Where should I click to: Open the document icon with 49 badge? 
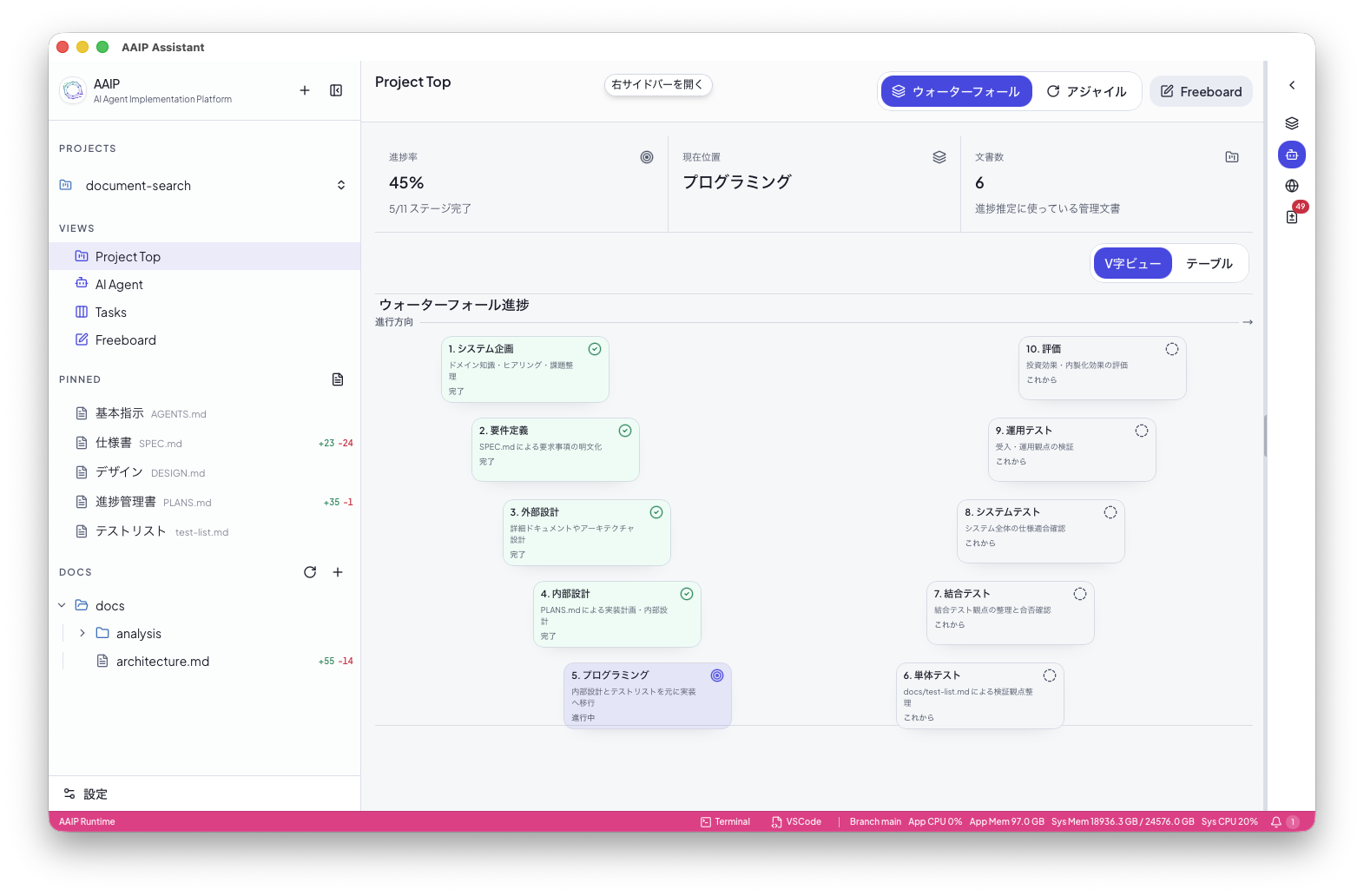pyautogui.click(x=1292, y=217)
